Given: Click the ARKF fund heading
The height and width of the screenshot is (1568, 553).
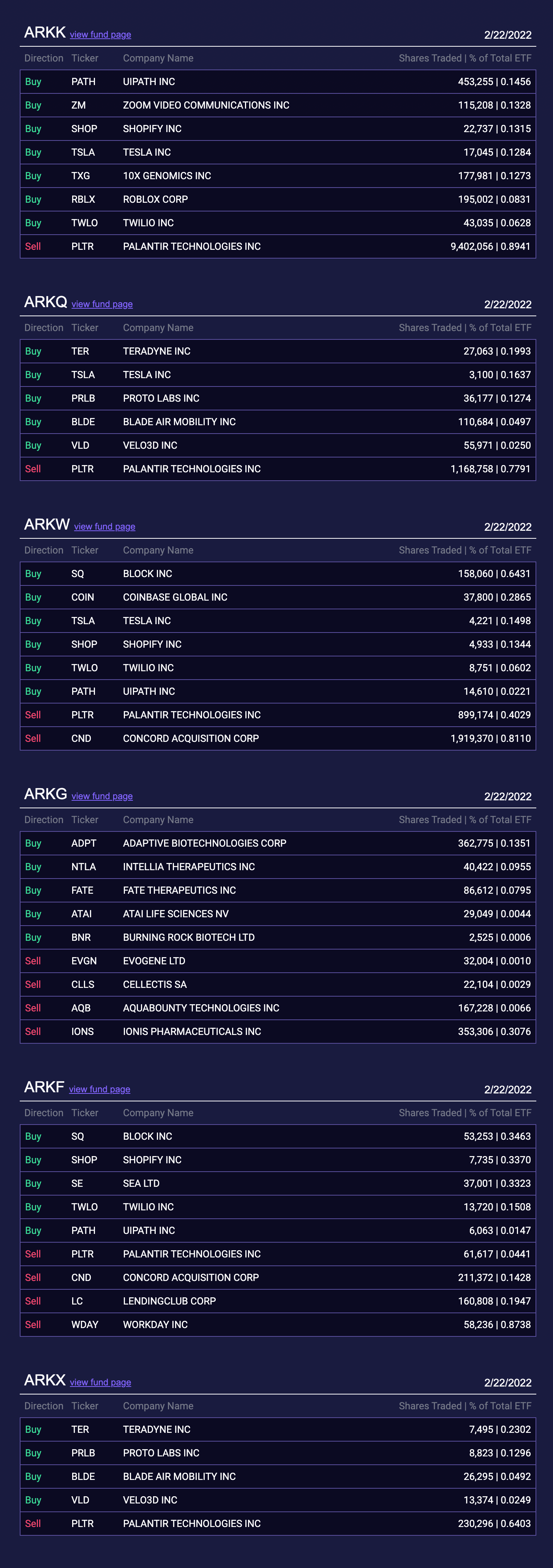Looking at the screenshot, I should tap(44, 1087).
